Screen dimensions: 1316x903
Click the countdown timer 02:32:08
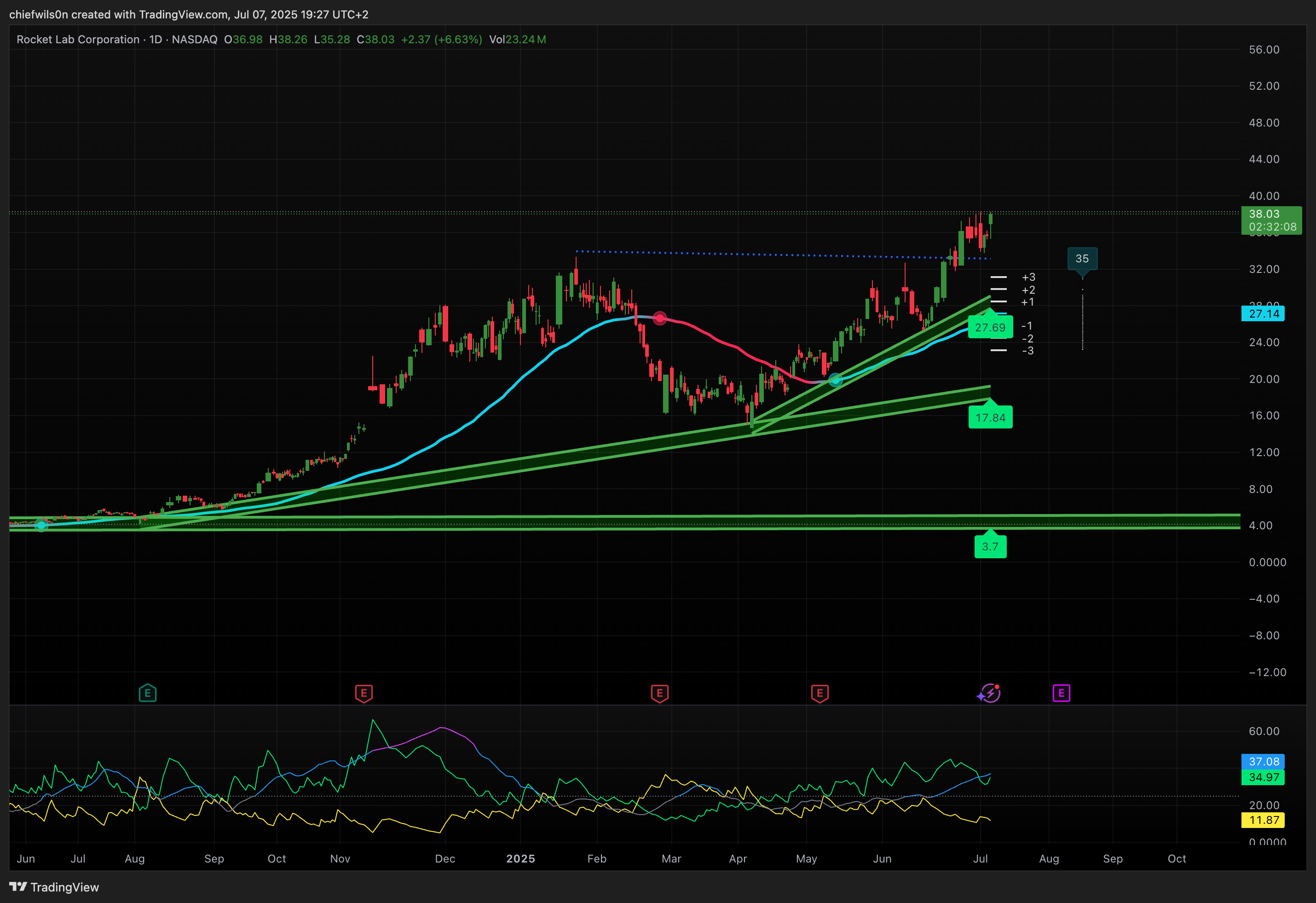[1272, 226]
